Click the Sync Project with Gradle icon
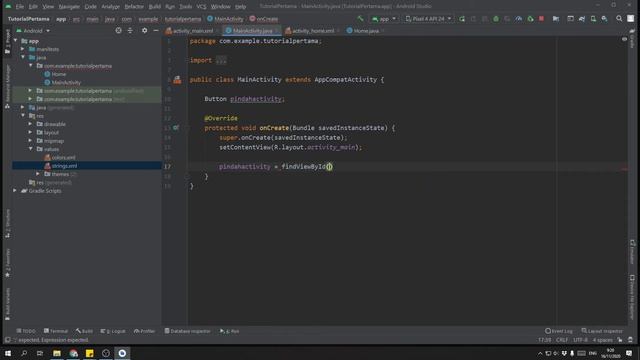 pyautogui.click(x=582, y=19)
